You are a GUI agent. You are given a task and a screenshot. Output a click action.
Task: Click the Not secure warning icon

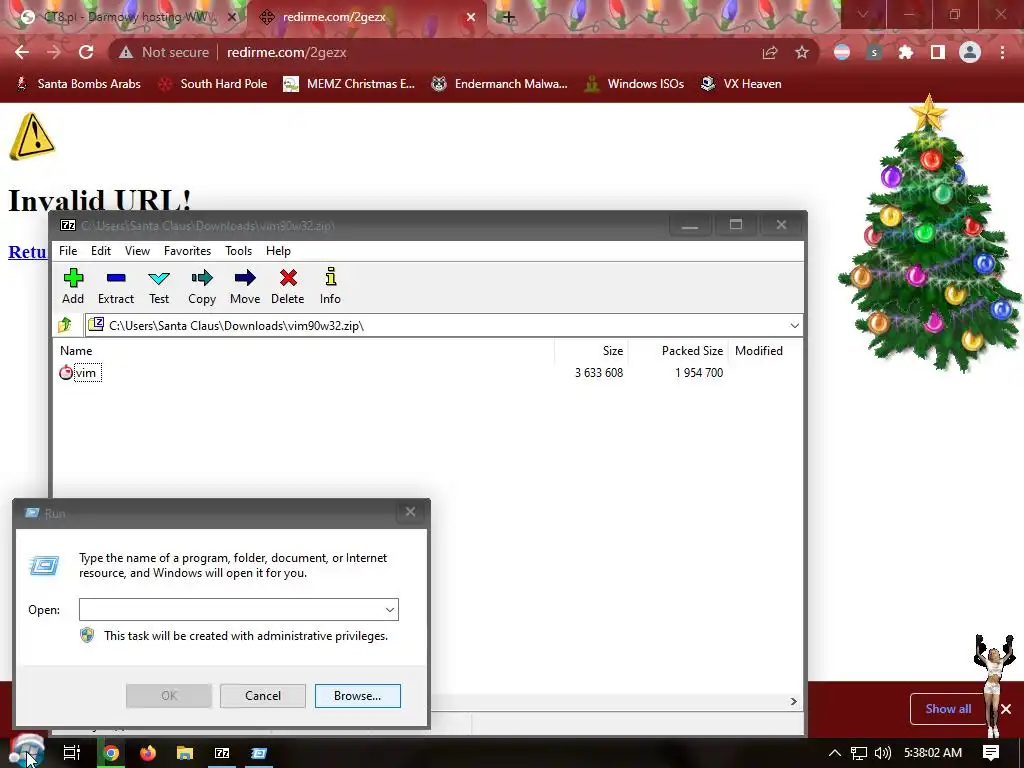click(125, 52)
